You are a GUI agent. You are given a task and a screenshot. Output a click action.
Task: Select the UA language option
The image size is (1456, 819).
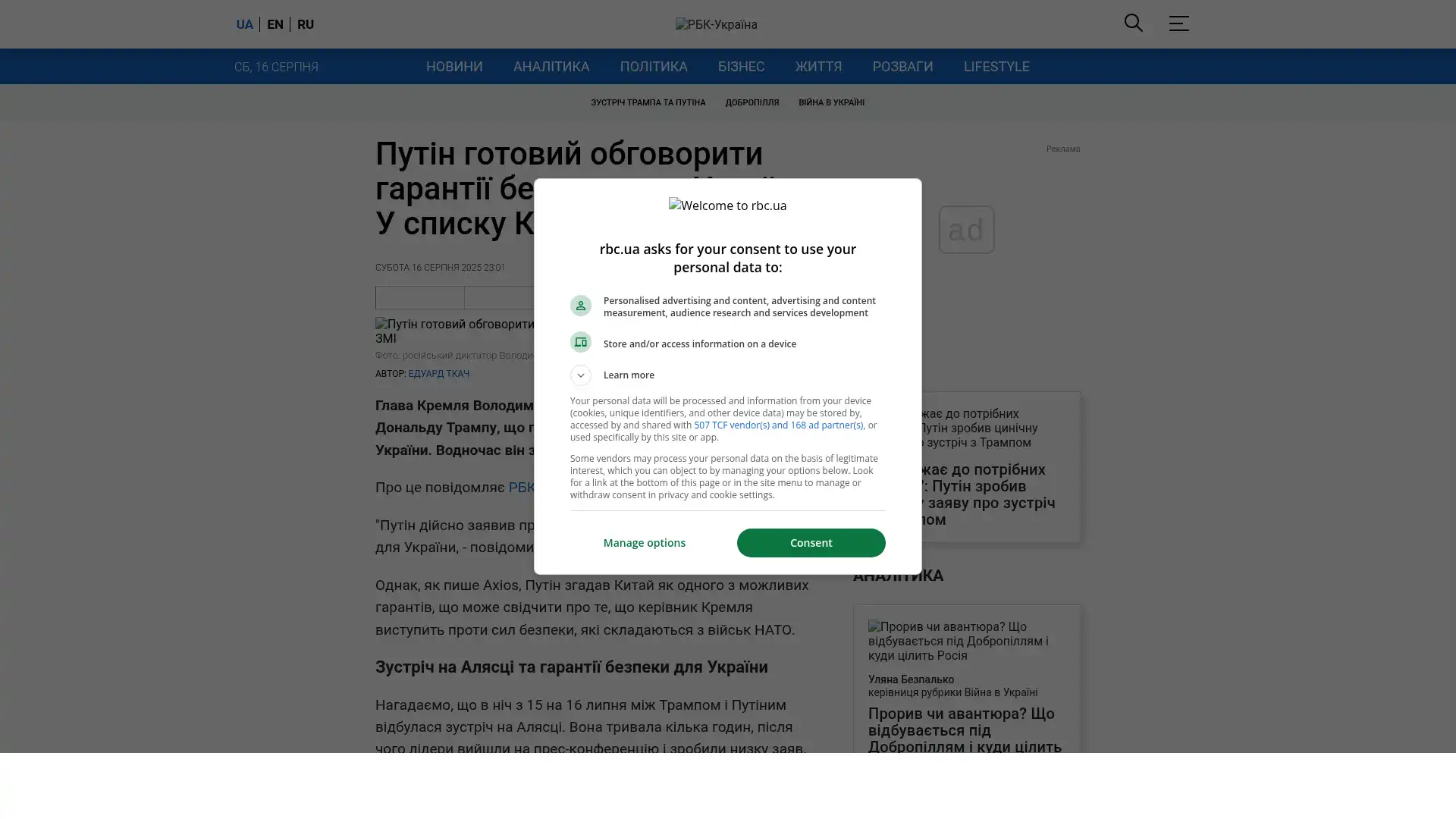click(x=244, y=24)
